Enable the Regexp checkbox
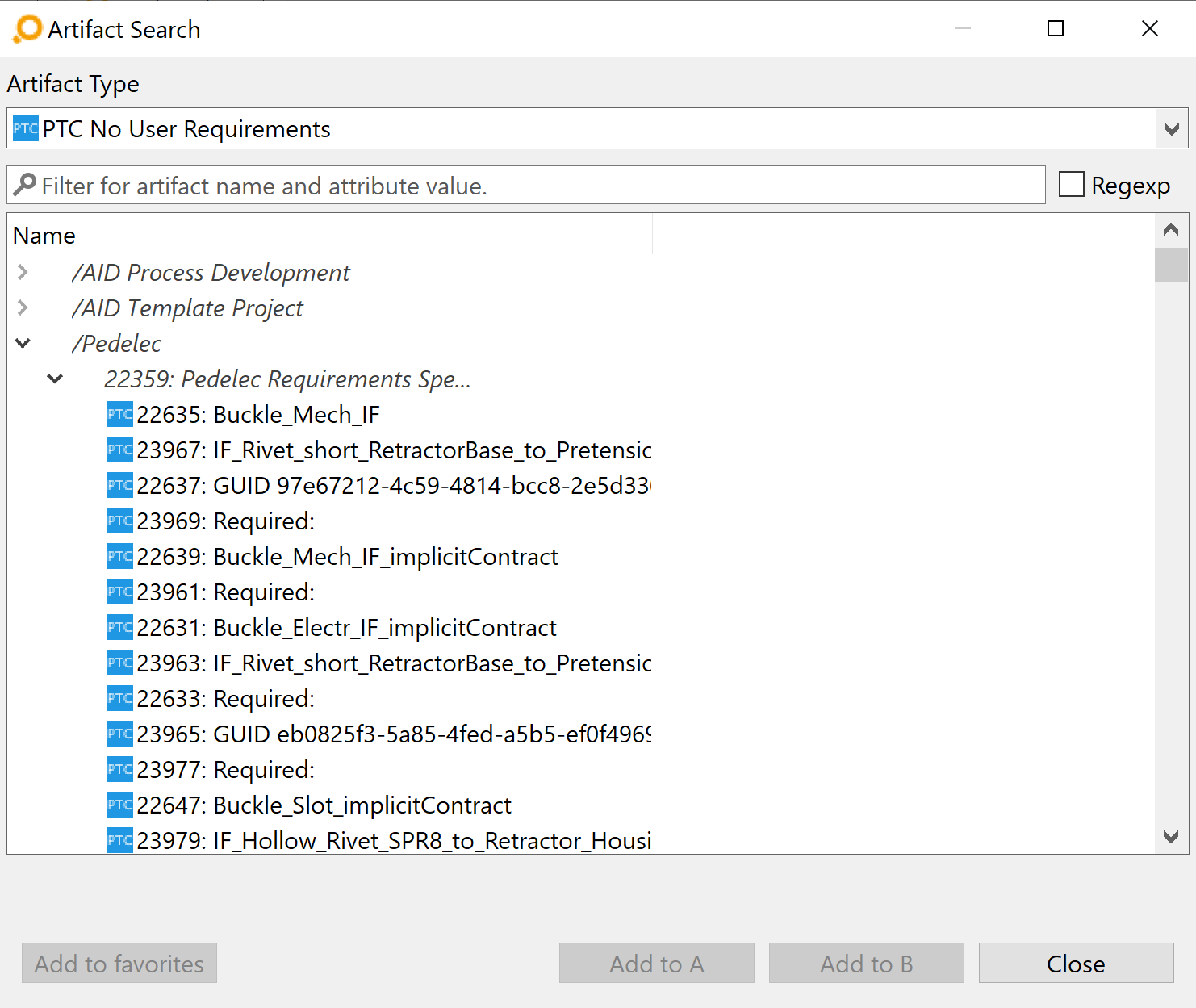This screenshot has width=1196, height=1008. (x=1071, y=184)
